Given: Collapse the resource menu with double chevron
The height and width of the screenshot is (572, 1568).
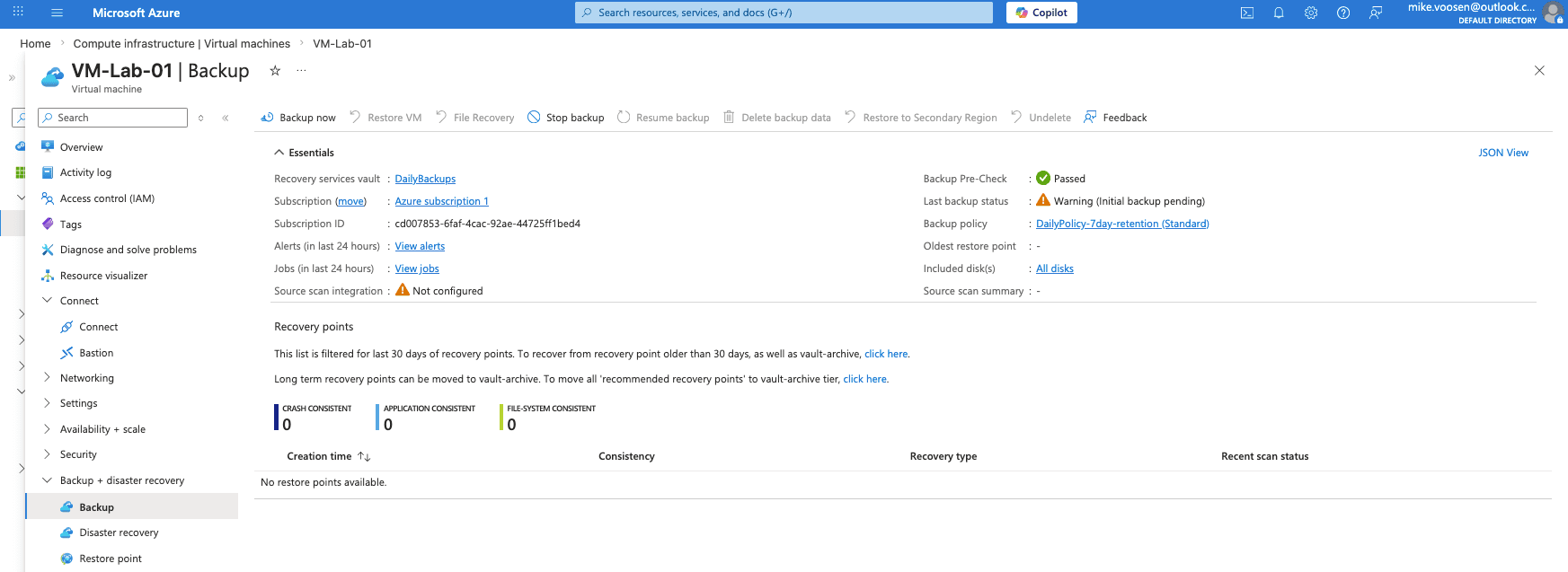Looking at the screenshot, I should [226, 118].
